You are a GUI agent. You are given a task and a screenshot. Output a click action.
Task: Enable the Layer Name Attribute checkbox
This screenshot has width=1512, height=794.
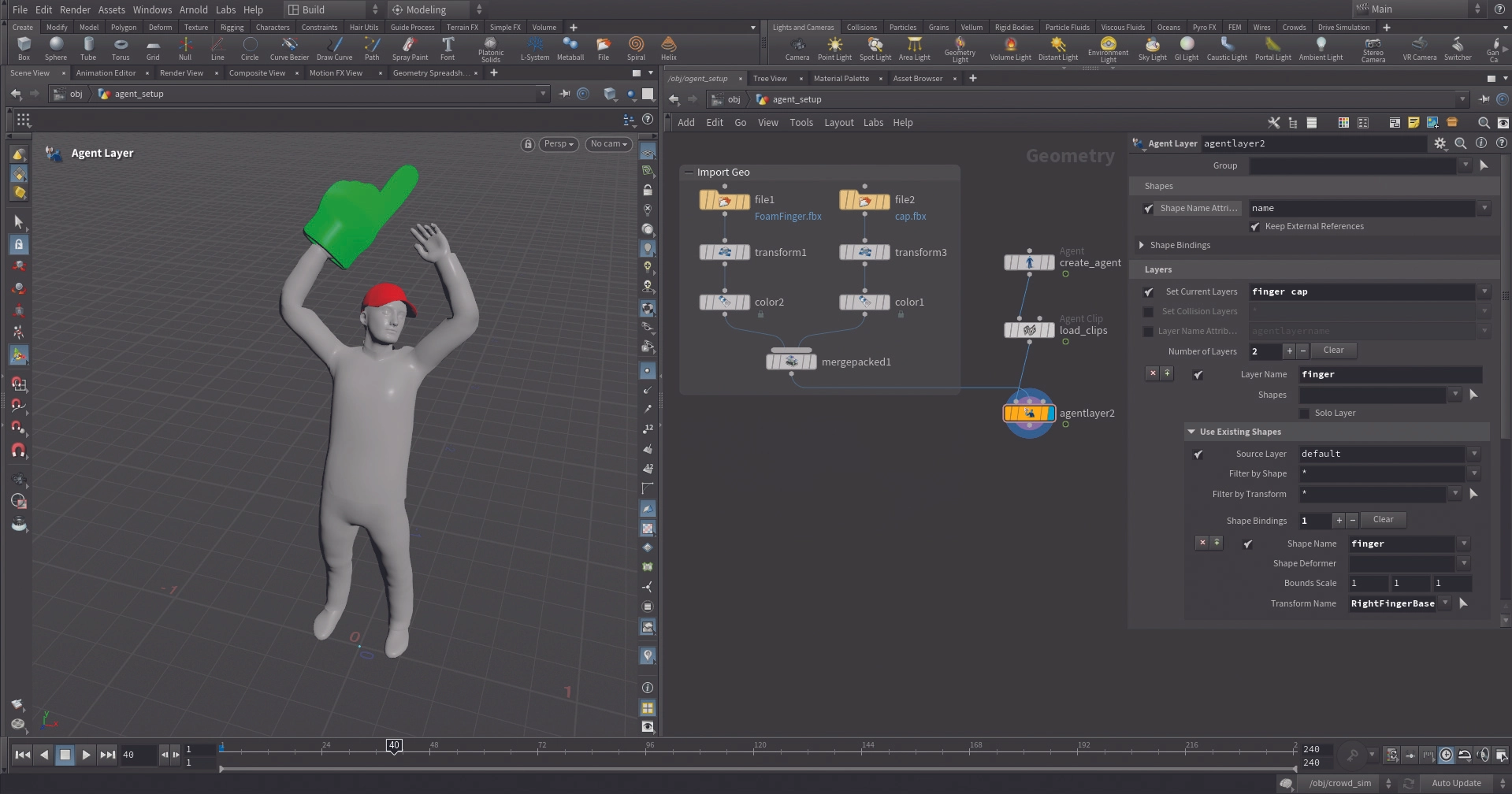coord(1148,332)
